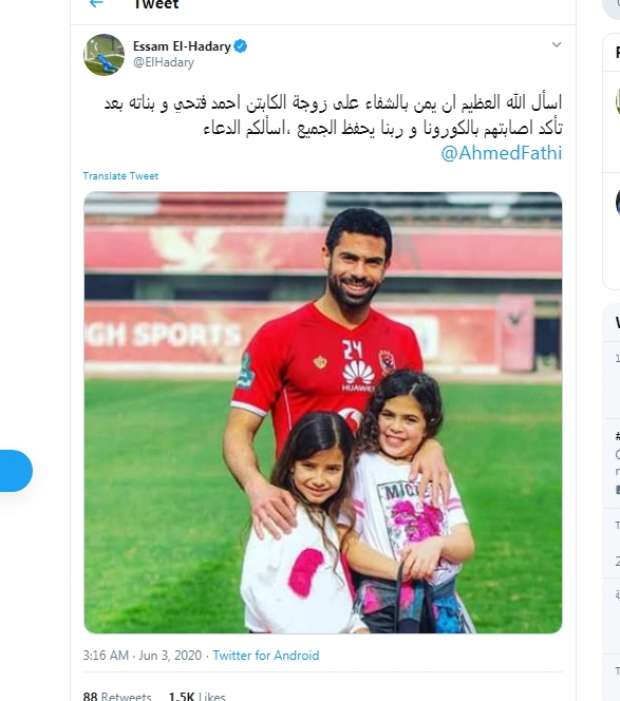Screen dimensions: 620x701
Task: Expand the tweet options chevron menu
Action: point(557,44)
